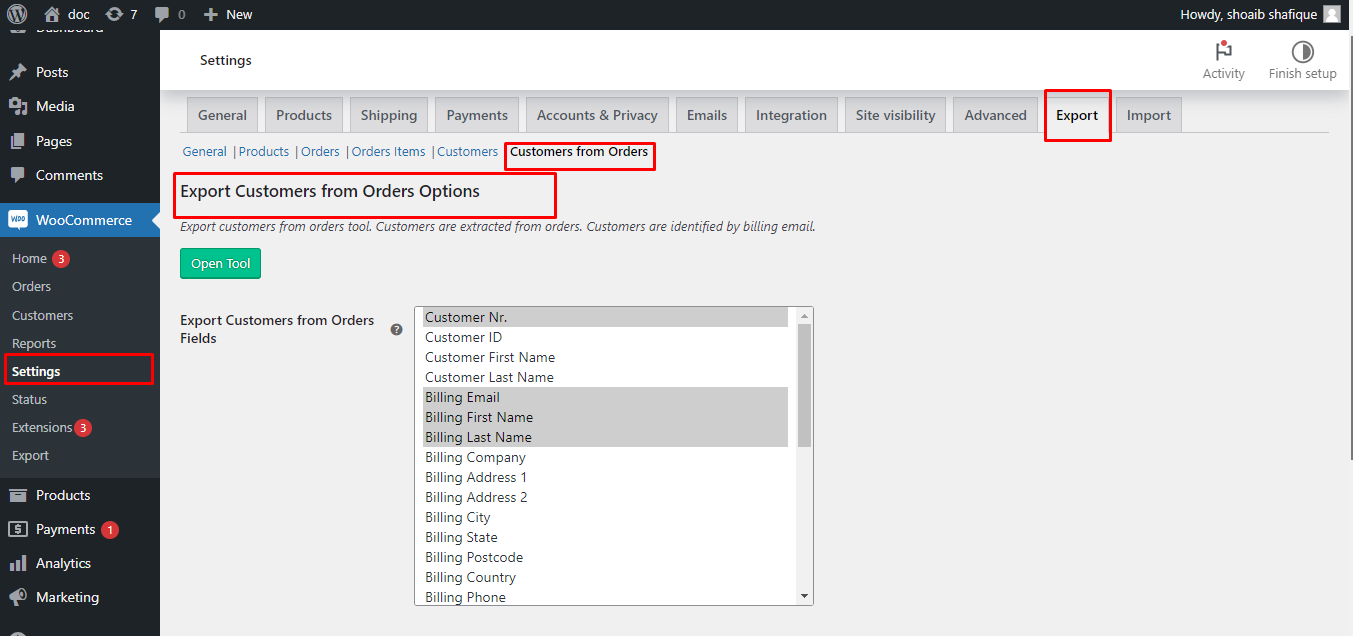
Task: Click Howdy, shoaib shafique account text
Action: pyautogui.click(x=1247, y=14)
